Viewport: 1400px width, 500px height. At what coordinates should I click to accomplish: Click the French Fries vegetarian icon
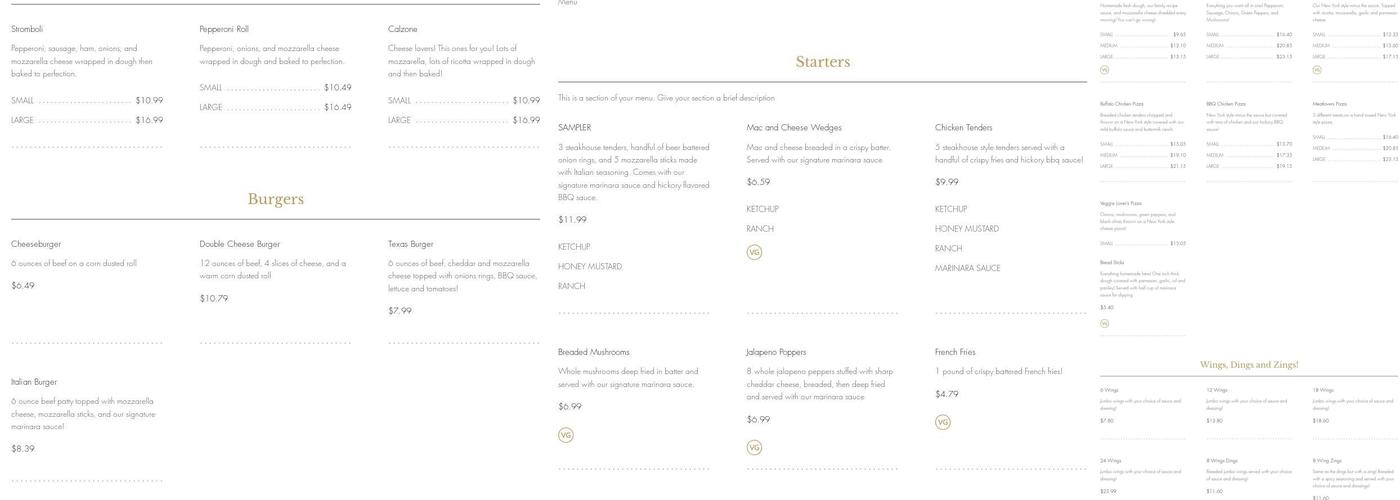tap(942, 422)
